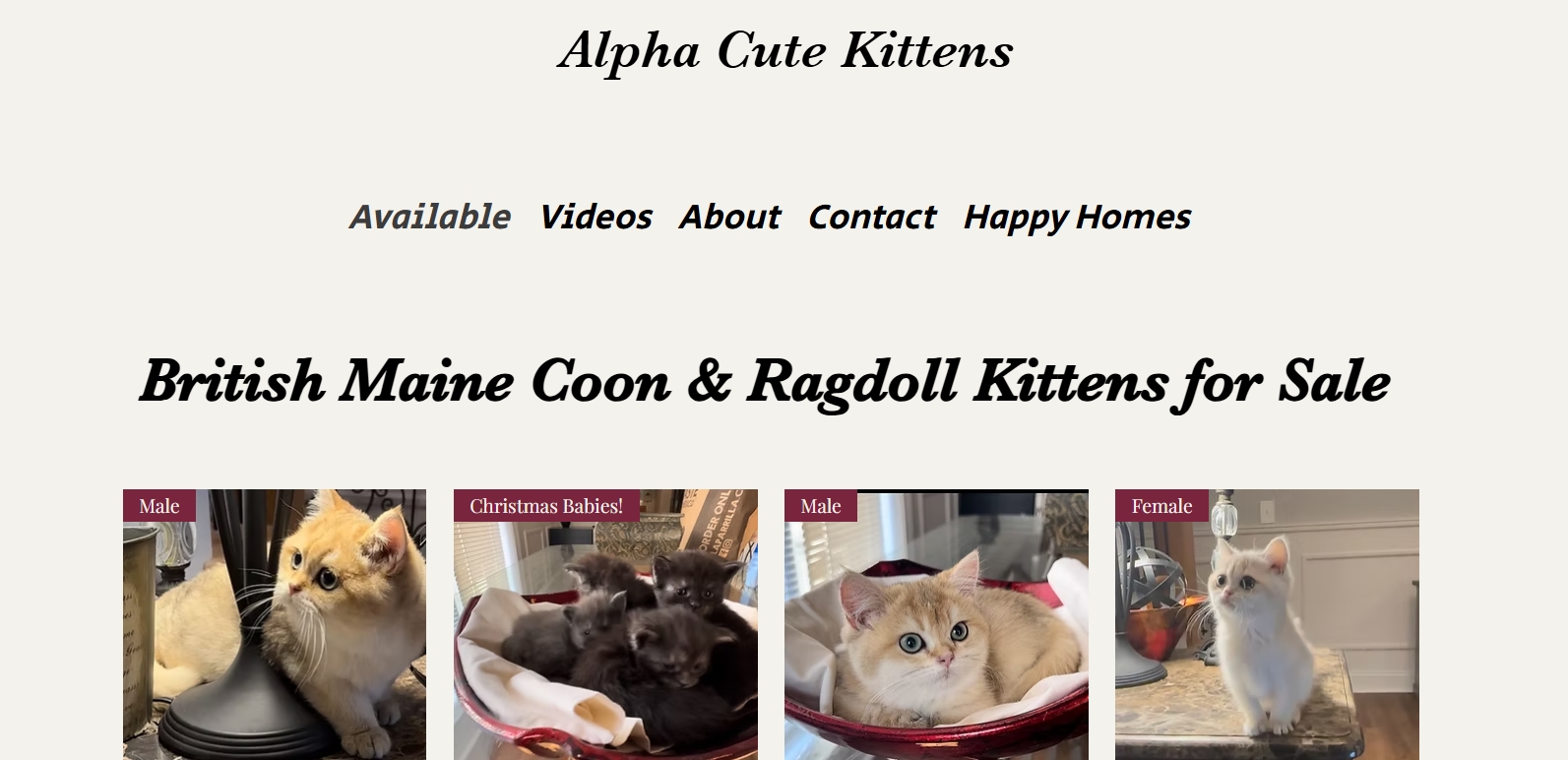The width and height of the screenshot is (1568, 760).
Task: Open the golden kitten in red bowl photo
Action: pos(936,624)
